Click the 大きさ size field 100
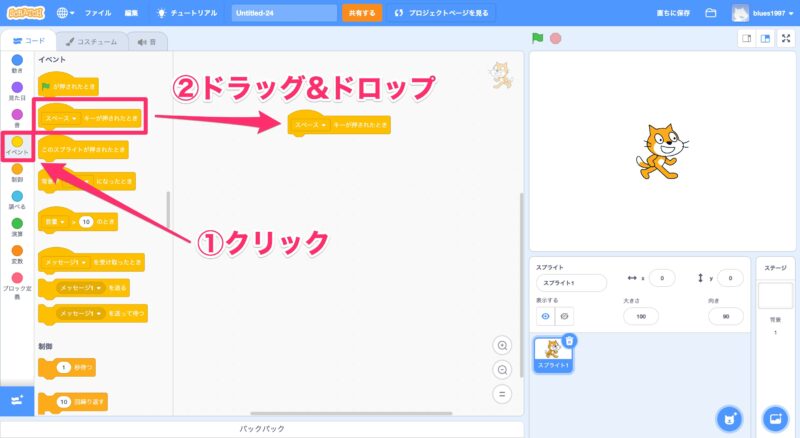The width and height of the screenshot is (800, 438). coord(641,317)
